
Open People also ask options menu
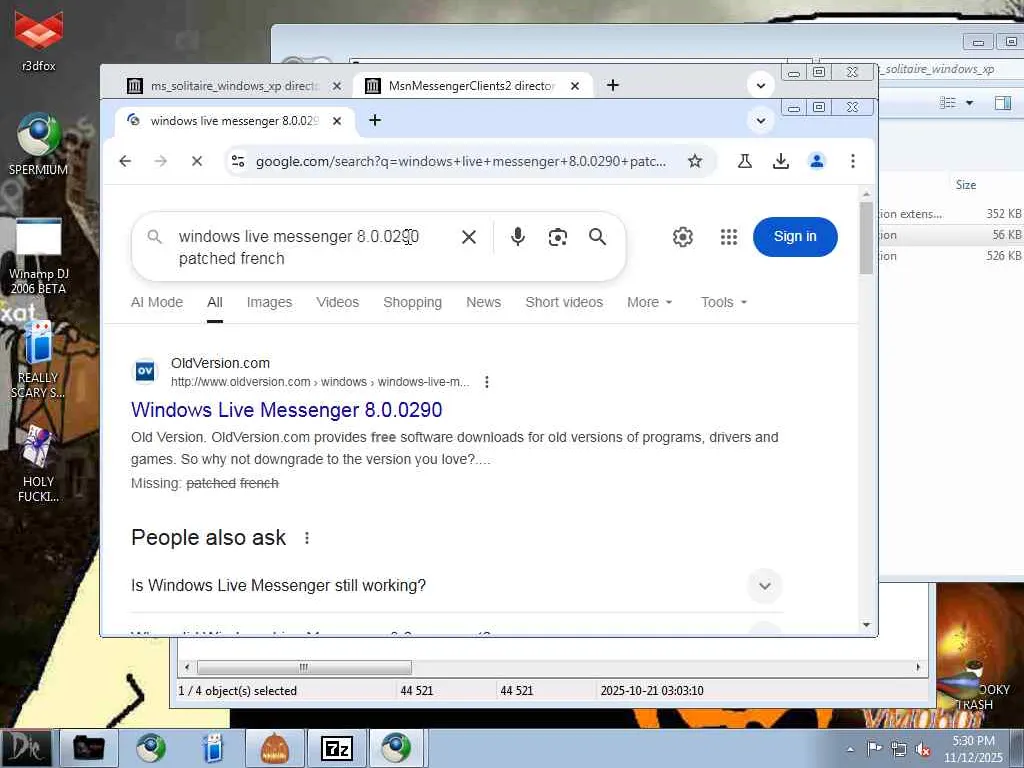click(307, 538)
